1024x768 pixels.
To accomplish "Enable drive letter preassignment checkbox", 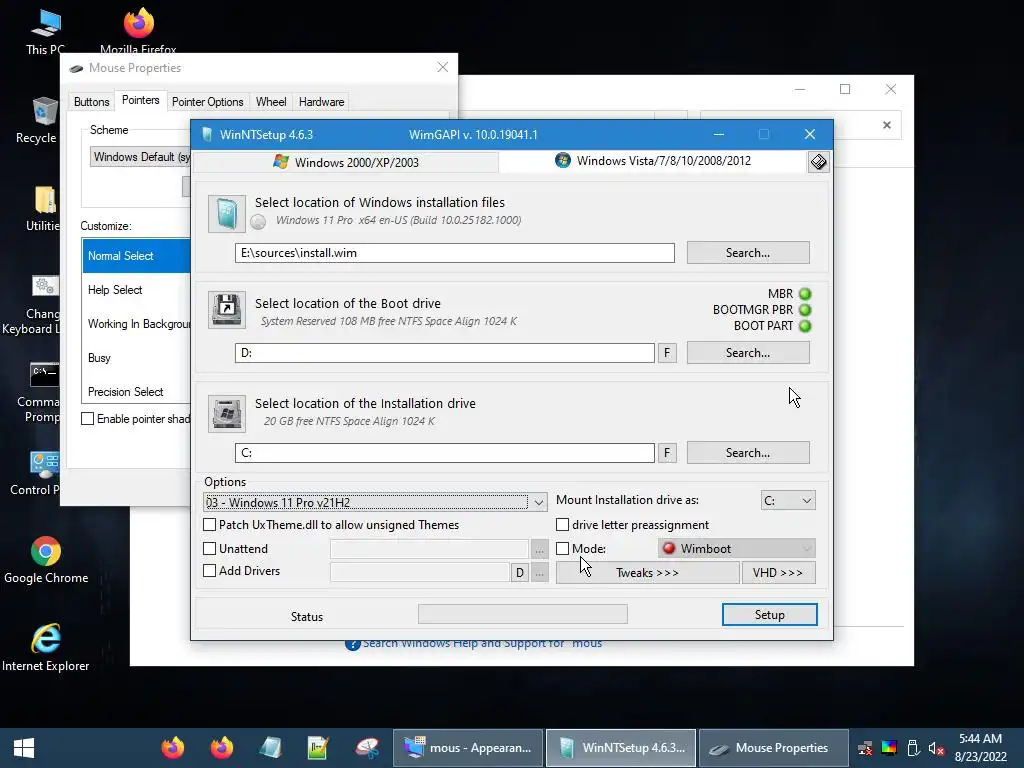I will (x=562, y=524).
